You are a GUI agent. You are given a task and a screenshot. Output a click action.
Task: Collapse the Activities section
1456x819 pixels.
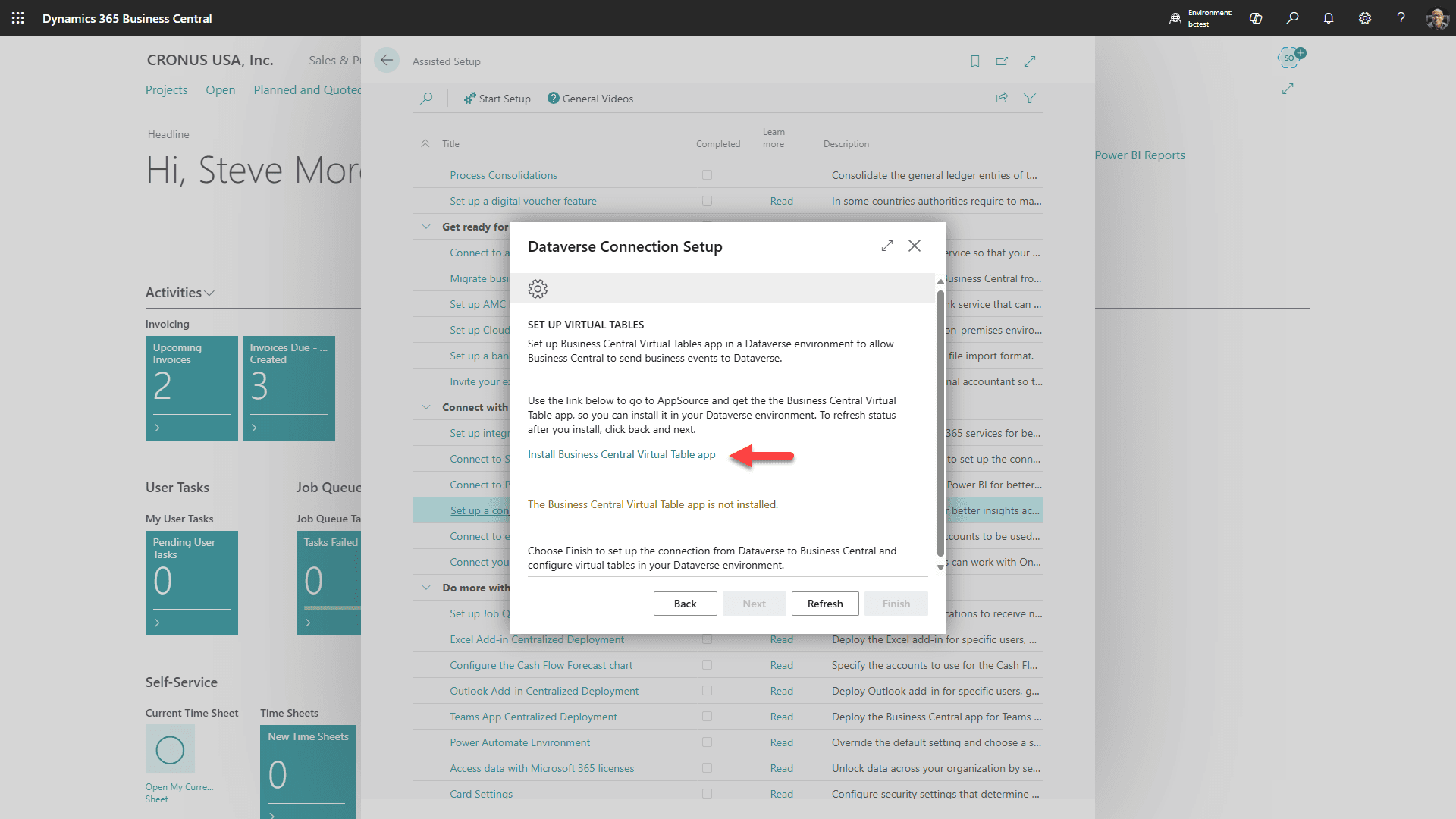point(210,292)
